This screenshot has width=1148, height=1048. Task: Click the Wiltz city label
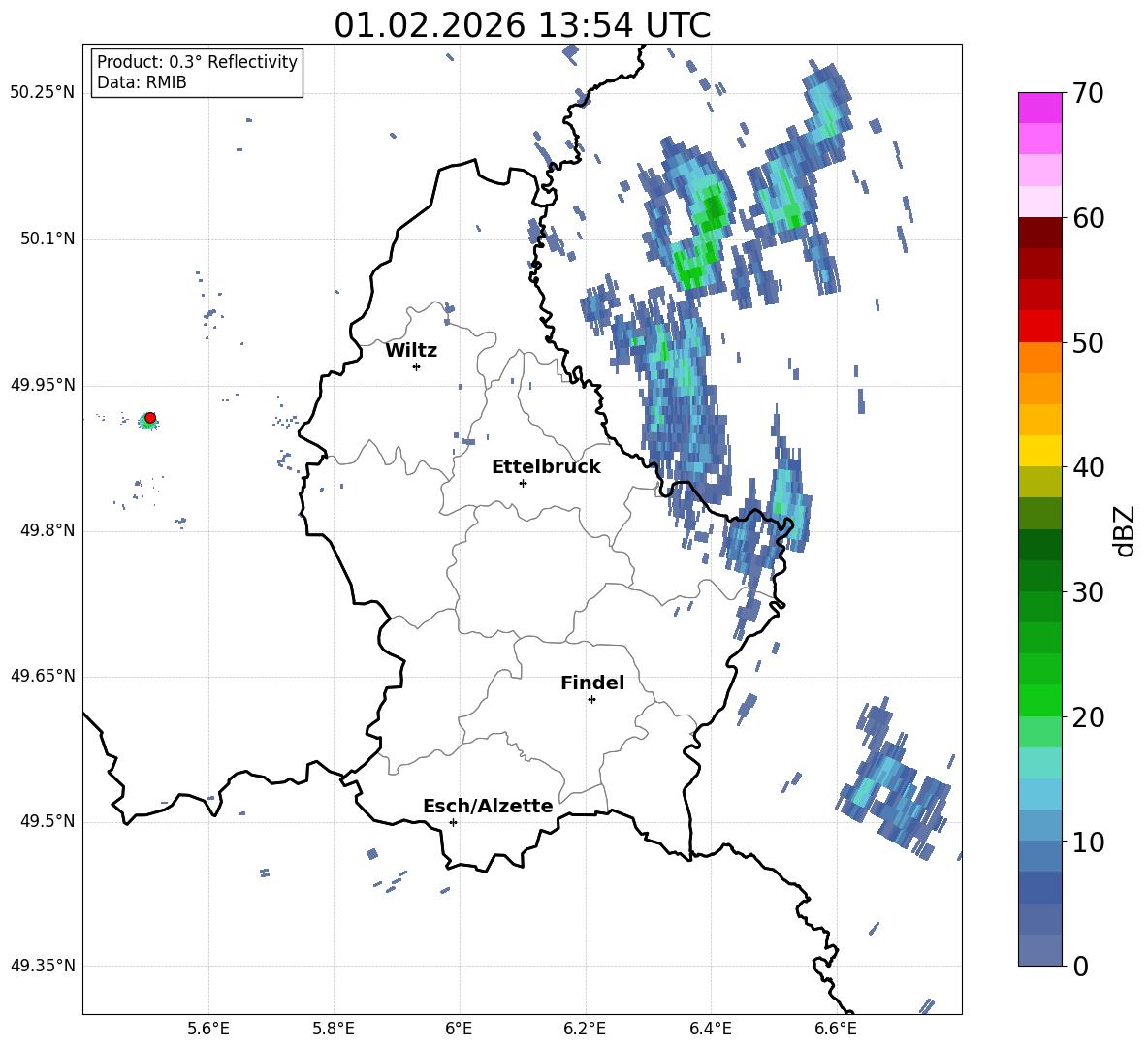pyautogui.click(x=411, y=351)
